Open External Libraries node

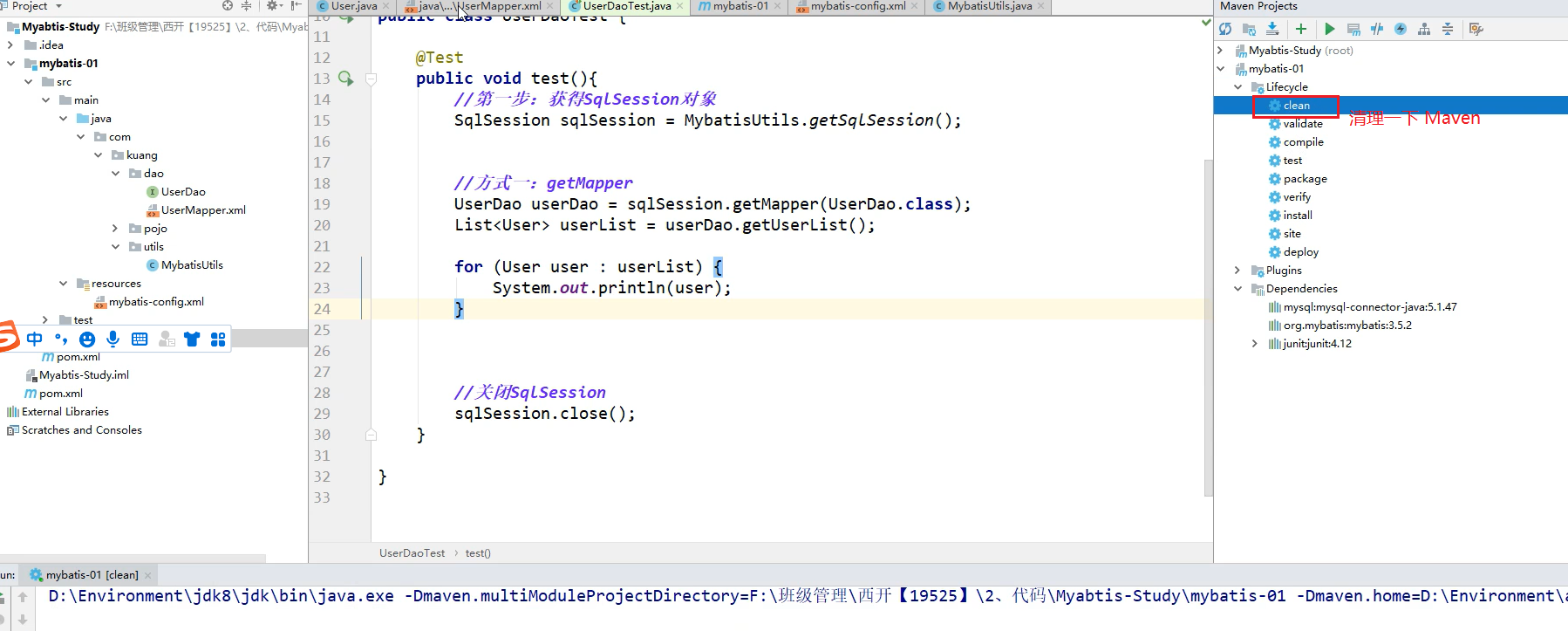58,411
